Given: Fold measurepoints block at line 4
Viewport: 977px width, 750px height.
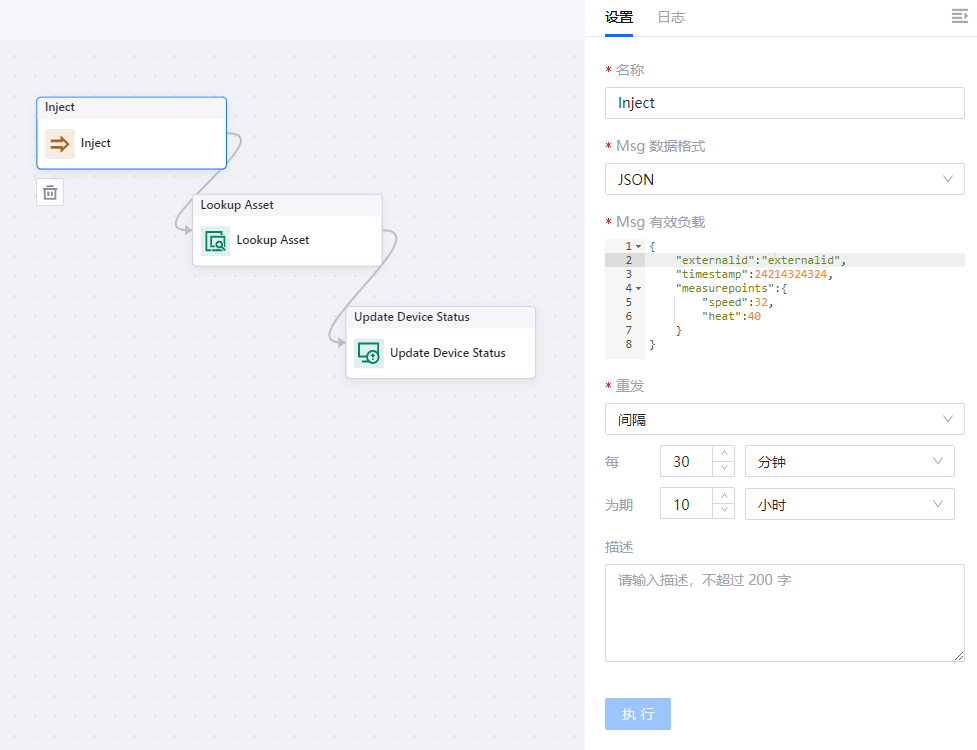Looking at the screenshot, I should [638, 288].
